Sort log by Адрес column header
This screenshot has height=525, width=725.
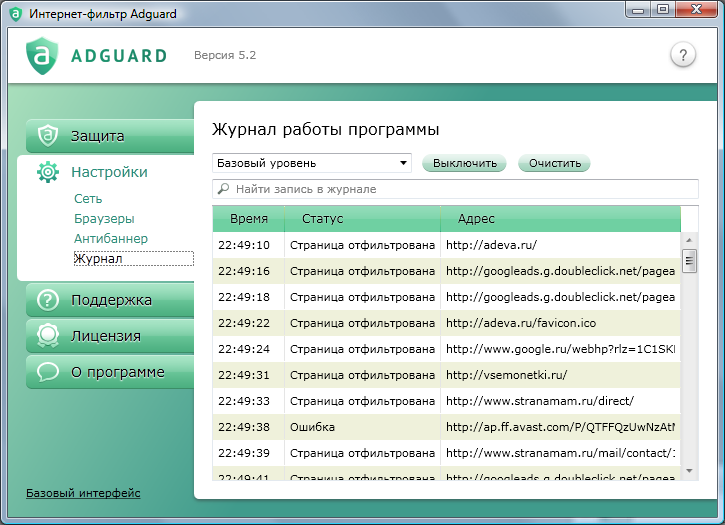click(560, 219)
